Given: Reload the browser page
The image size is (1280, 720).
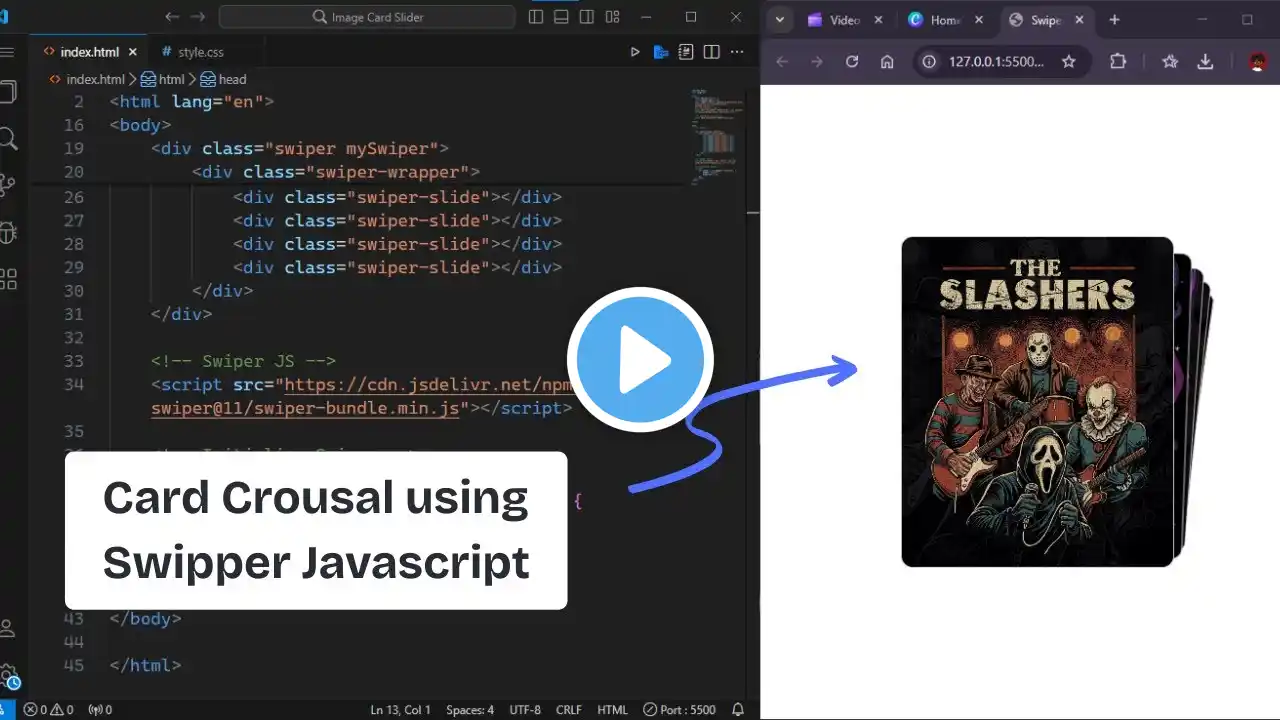Looking at the screenshot, I should coord(852,62).
